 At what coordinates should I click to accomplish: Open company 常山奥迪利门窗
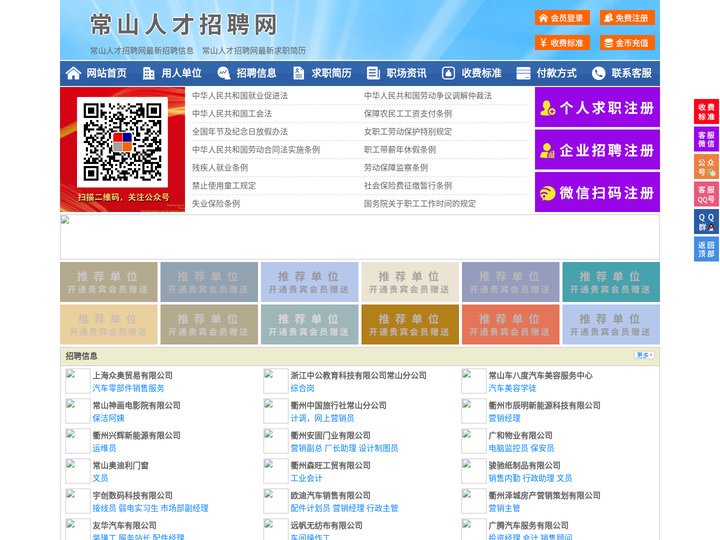[x=120, y=466]
